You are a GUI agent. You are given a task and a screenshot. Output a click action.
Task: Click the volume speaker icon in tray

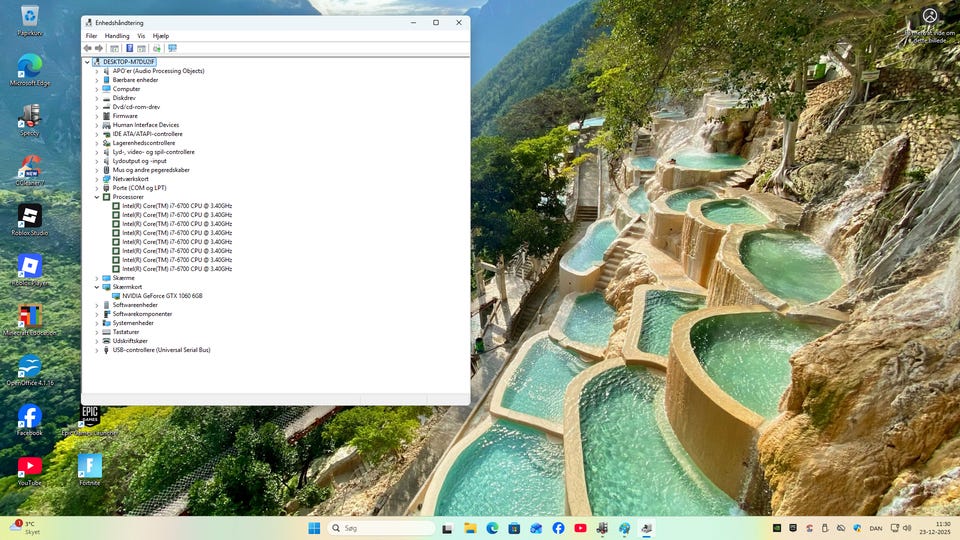point(907,528)
